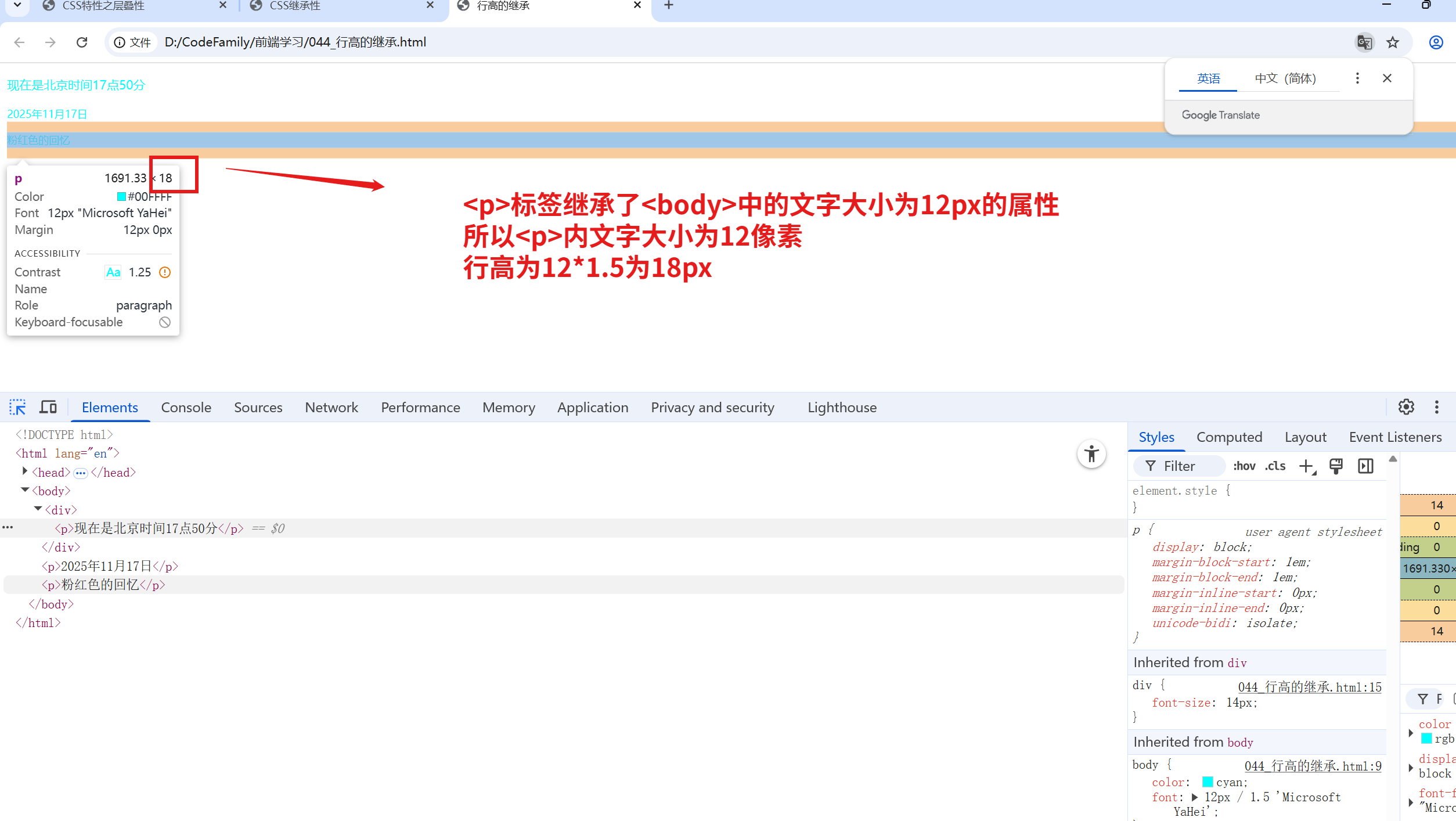Activate the inspect element picker icon
This screenshot has width=1456, height=821.
pos(17,407)
